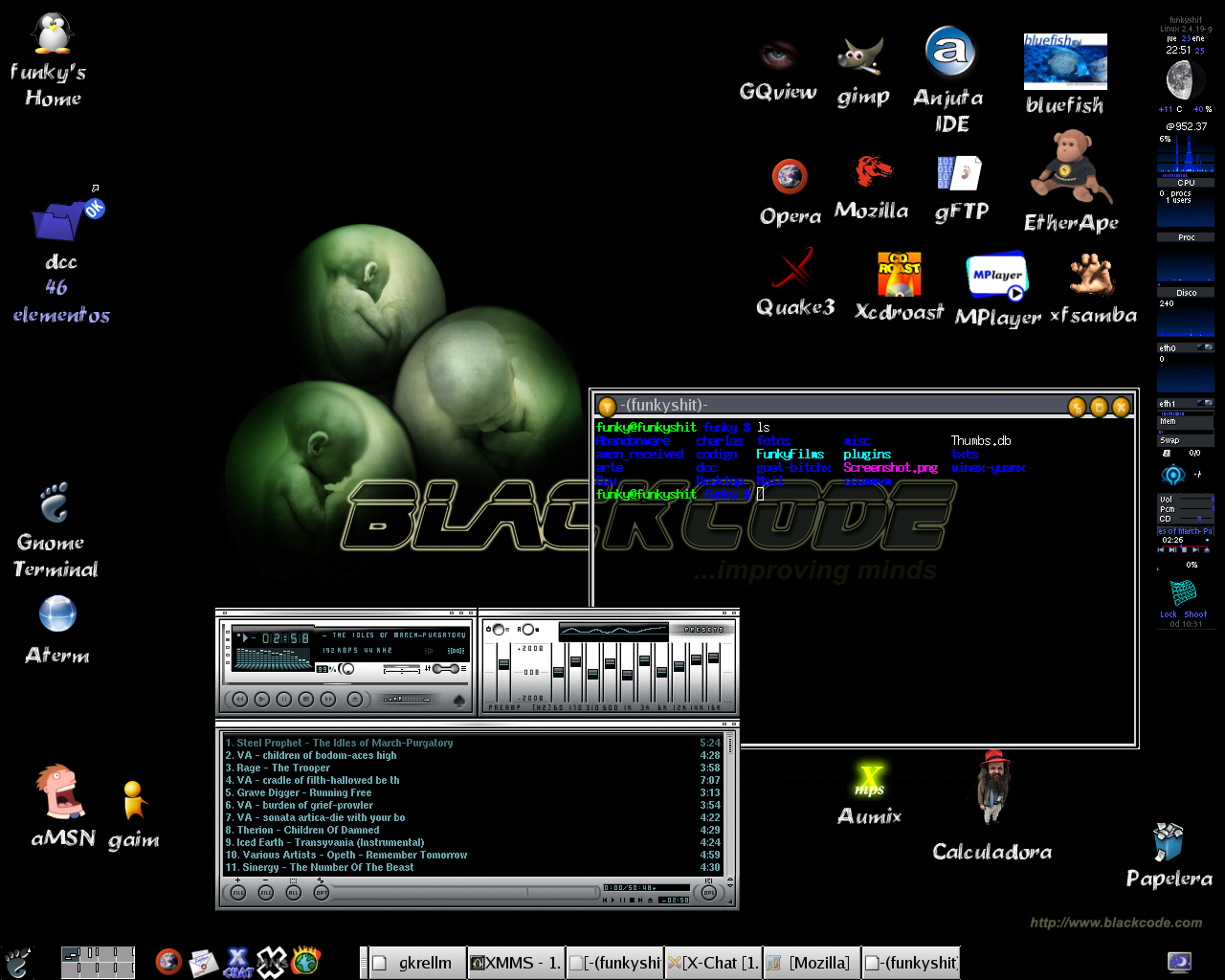1225x980 pixels.
Task: Click the monitor icon in the panel's right corner
Action: click(1179, 962)
